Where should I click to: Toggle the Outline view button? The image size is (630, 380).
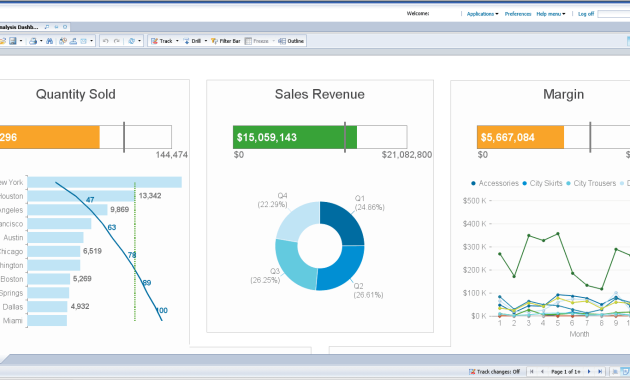click(291, 41)
